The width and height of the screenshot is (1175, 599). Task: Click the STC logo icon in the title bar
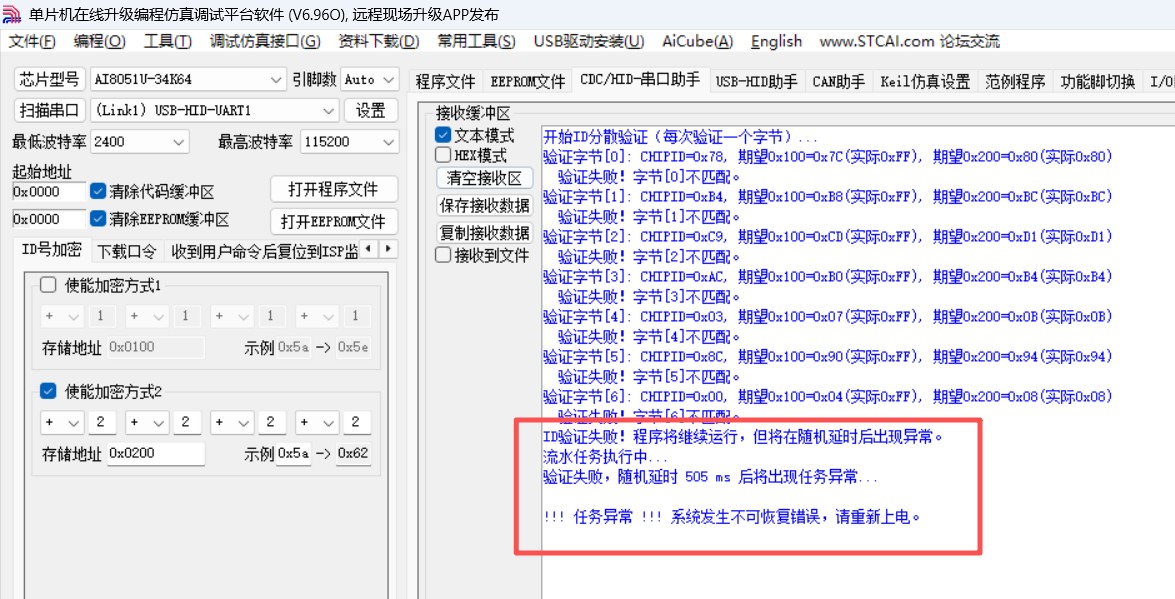pos(13,13)
